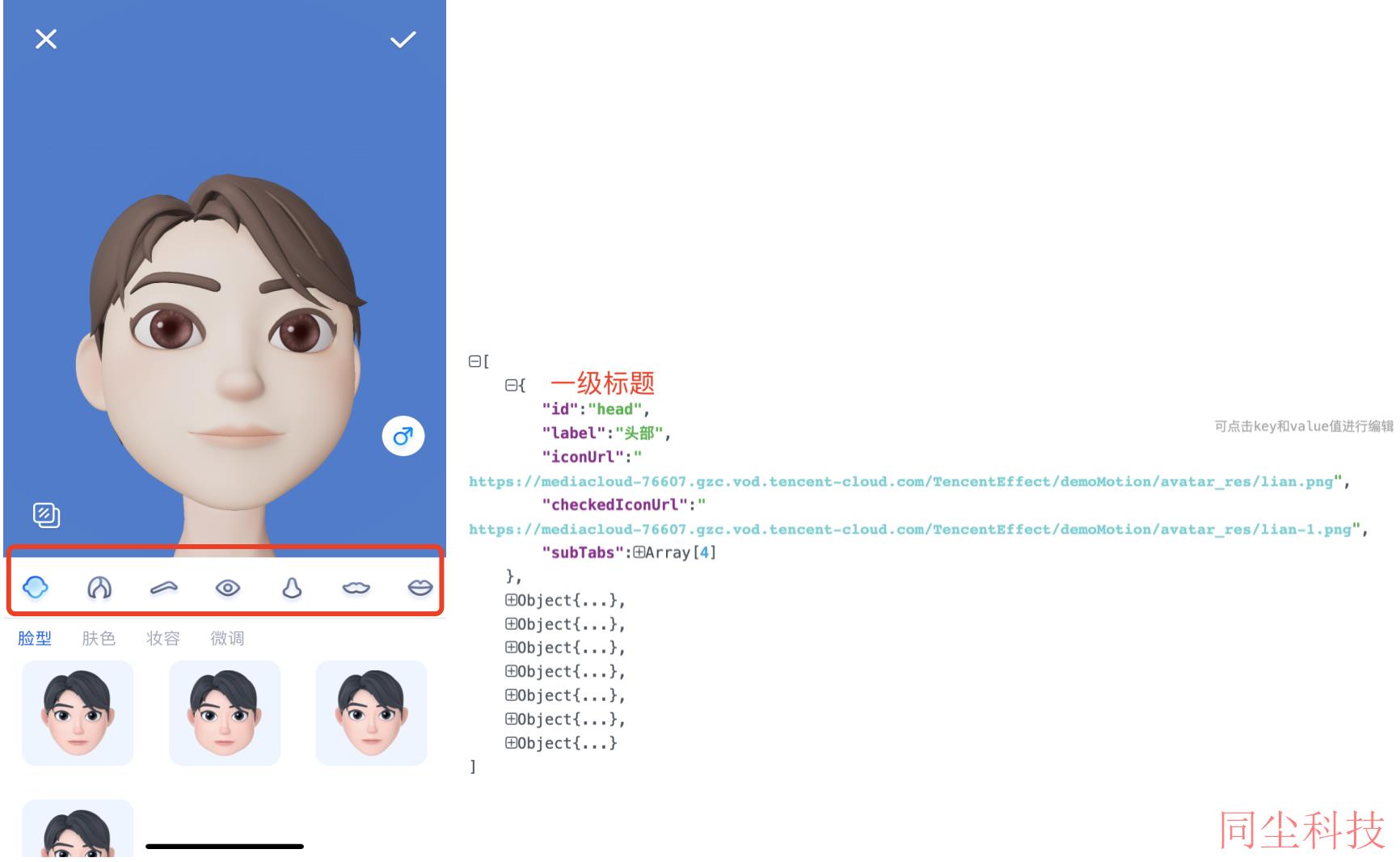Collapse the root JSON array bracket

(x=474, y=361)
